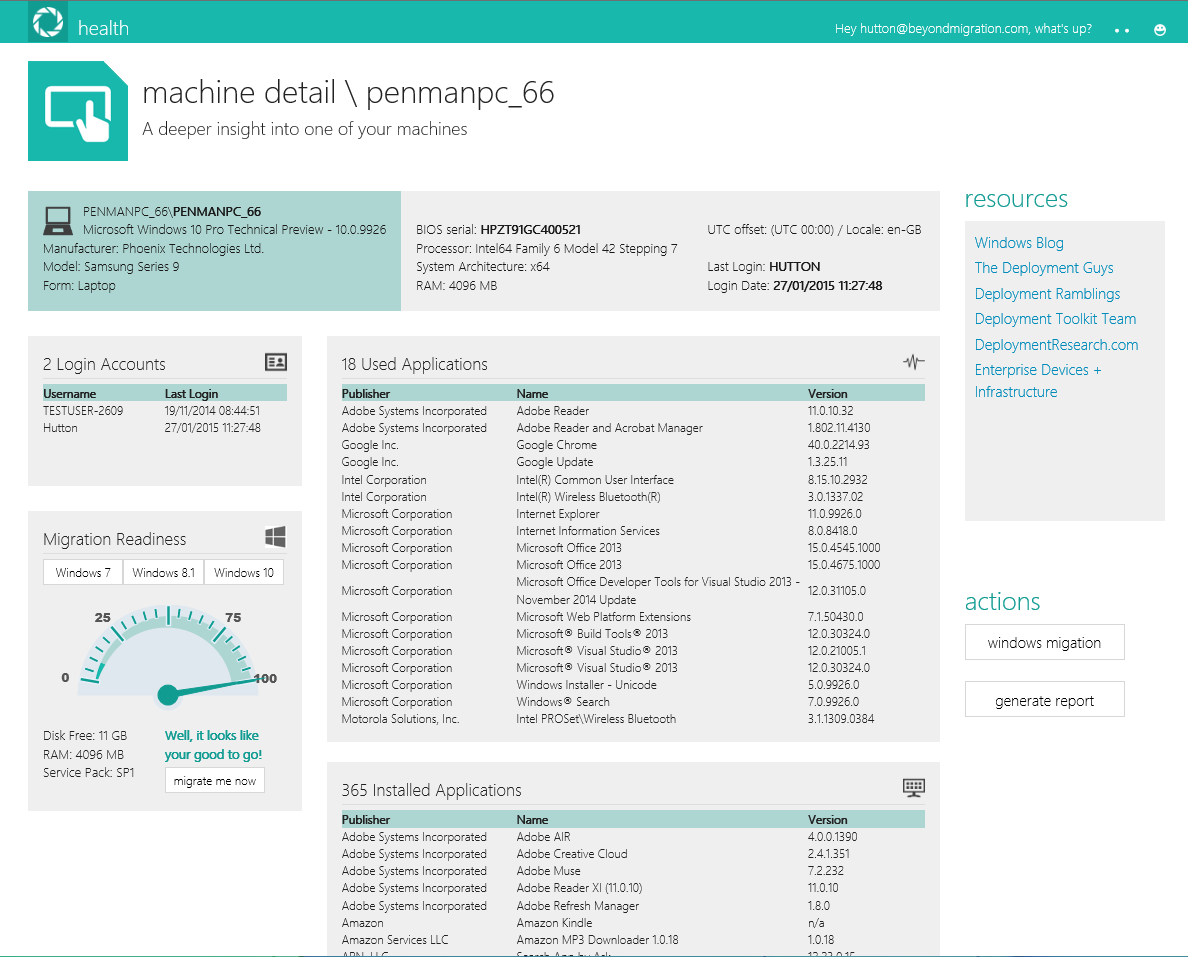Click the generate report button

1044,700
